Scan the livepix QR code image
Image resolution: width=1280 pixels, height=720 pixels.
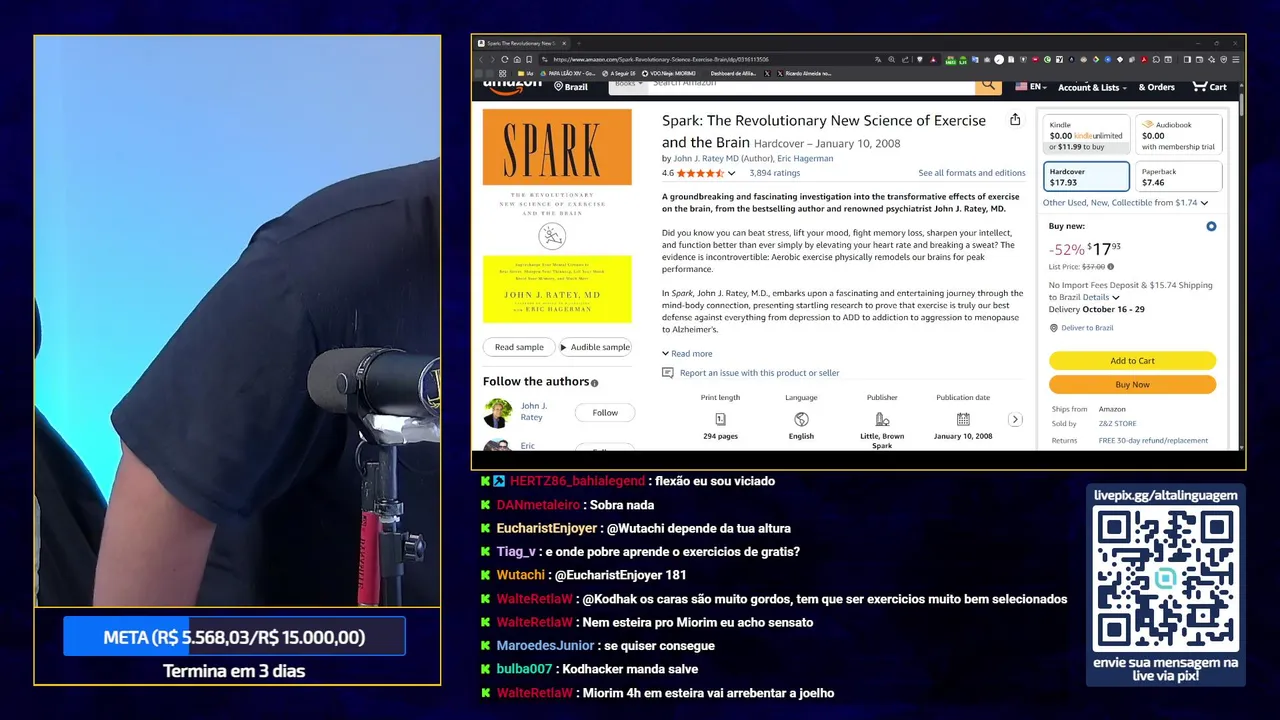(1165, 578)
